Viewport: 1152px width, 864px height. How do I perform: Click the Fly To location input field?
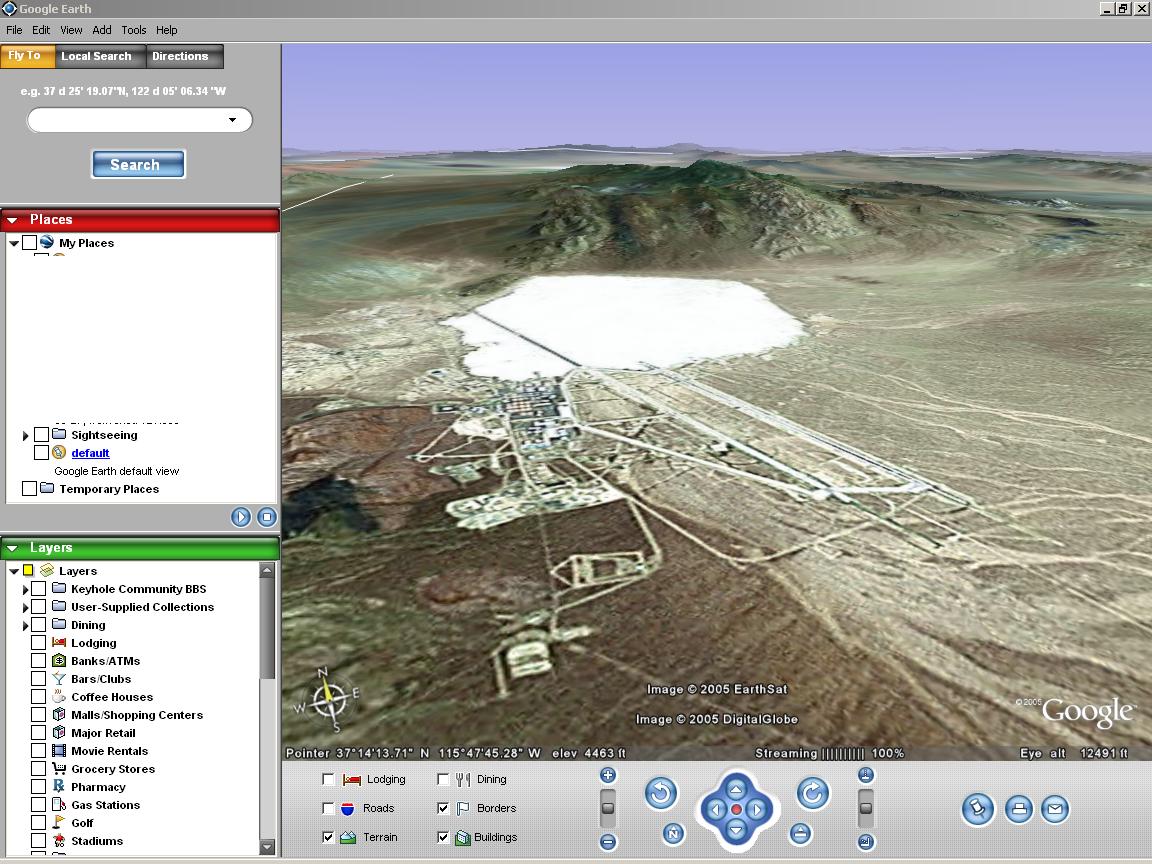pos(140,120)
